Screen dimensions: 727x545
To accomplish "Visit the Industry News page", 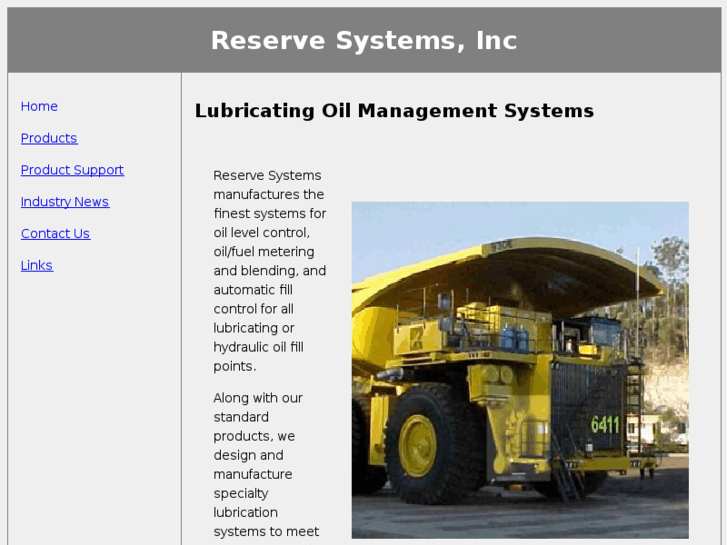I will click(65, 202).
